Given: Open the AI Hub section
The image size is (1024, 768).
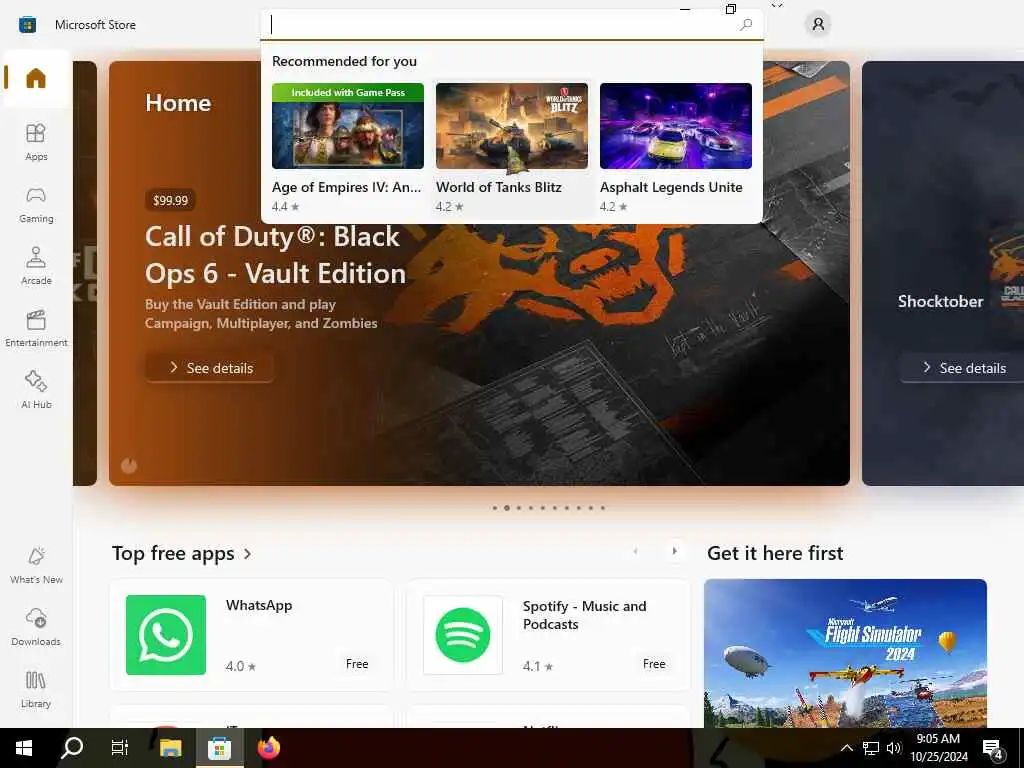Looking at the screenshot, I should pyautogui.click(x=36, y=390).
